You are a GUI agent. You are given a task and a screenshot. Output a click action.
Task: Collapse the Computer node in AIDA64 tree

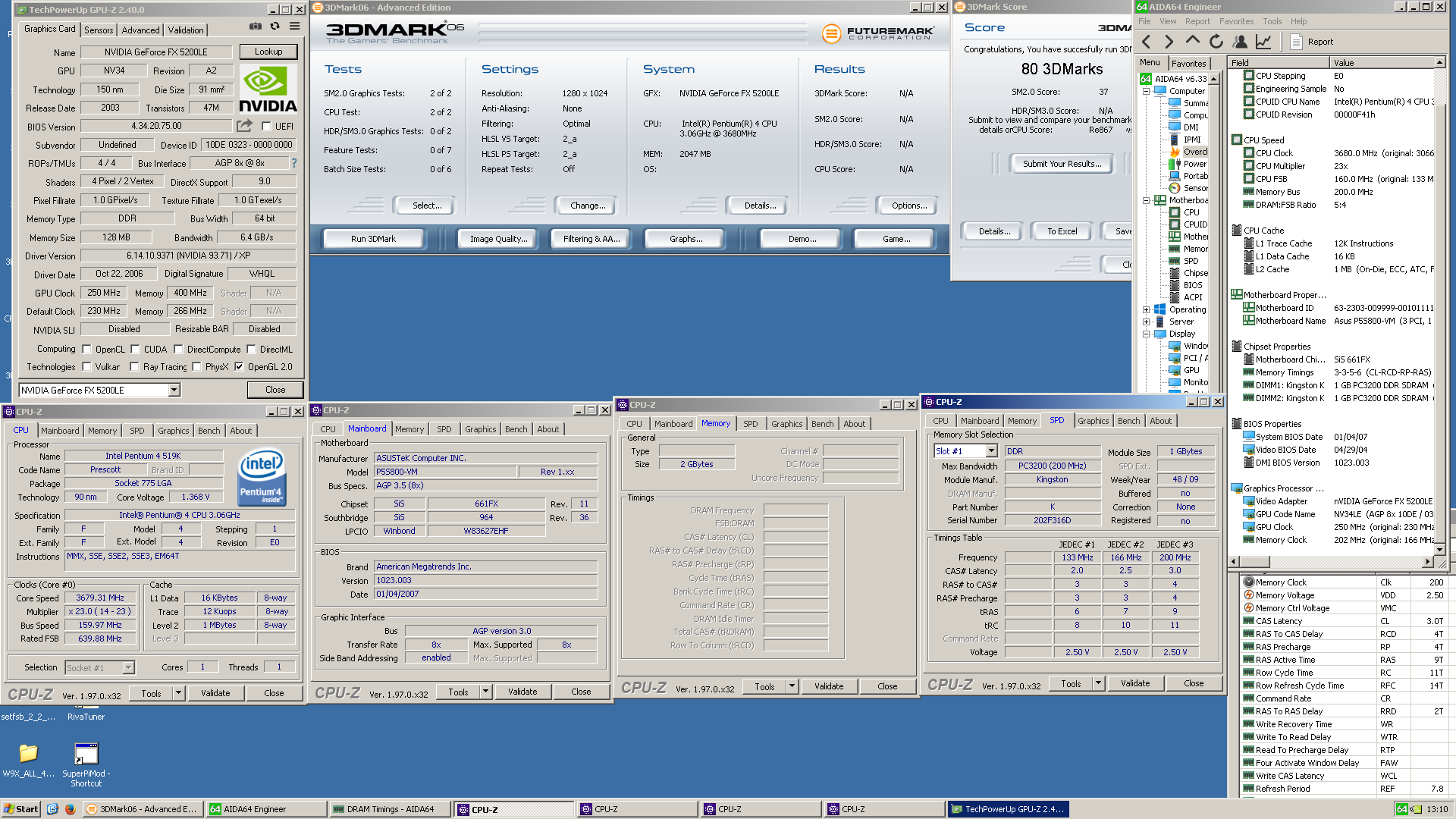pyautogui.click(x=1146, y=91)
